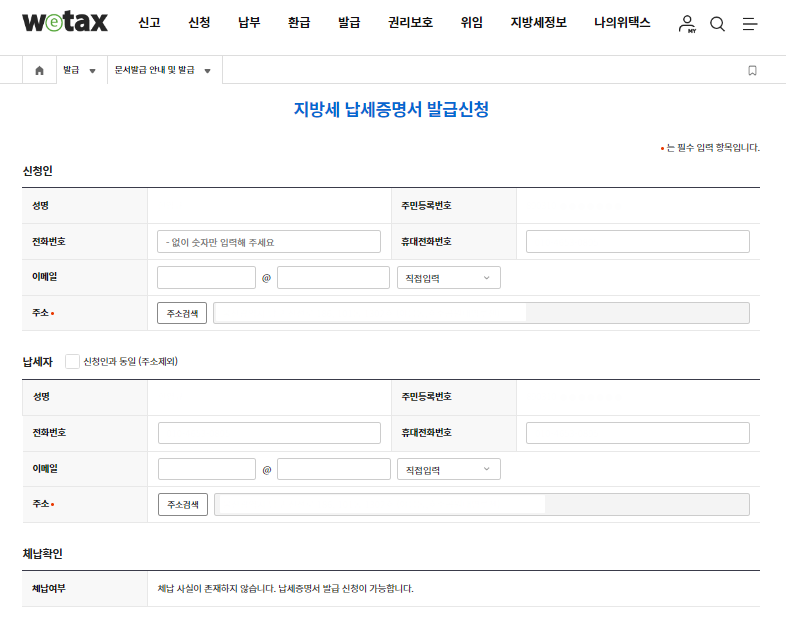Open the 납부 menu
The width and height of the screenshot is (786, 617).
(x=249, y=23)
